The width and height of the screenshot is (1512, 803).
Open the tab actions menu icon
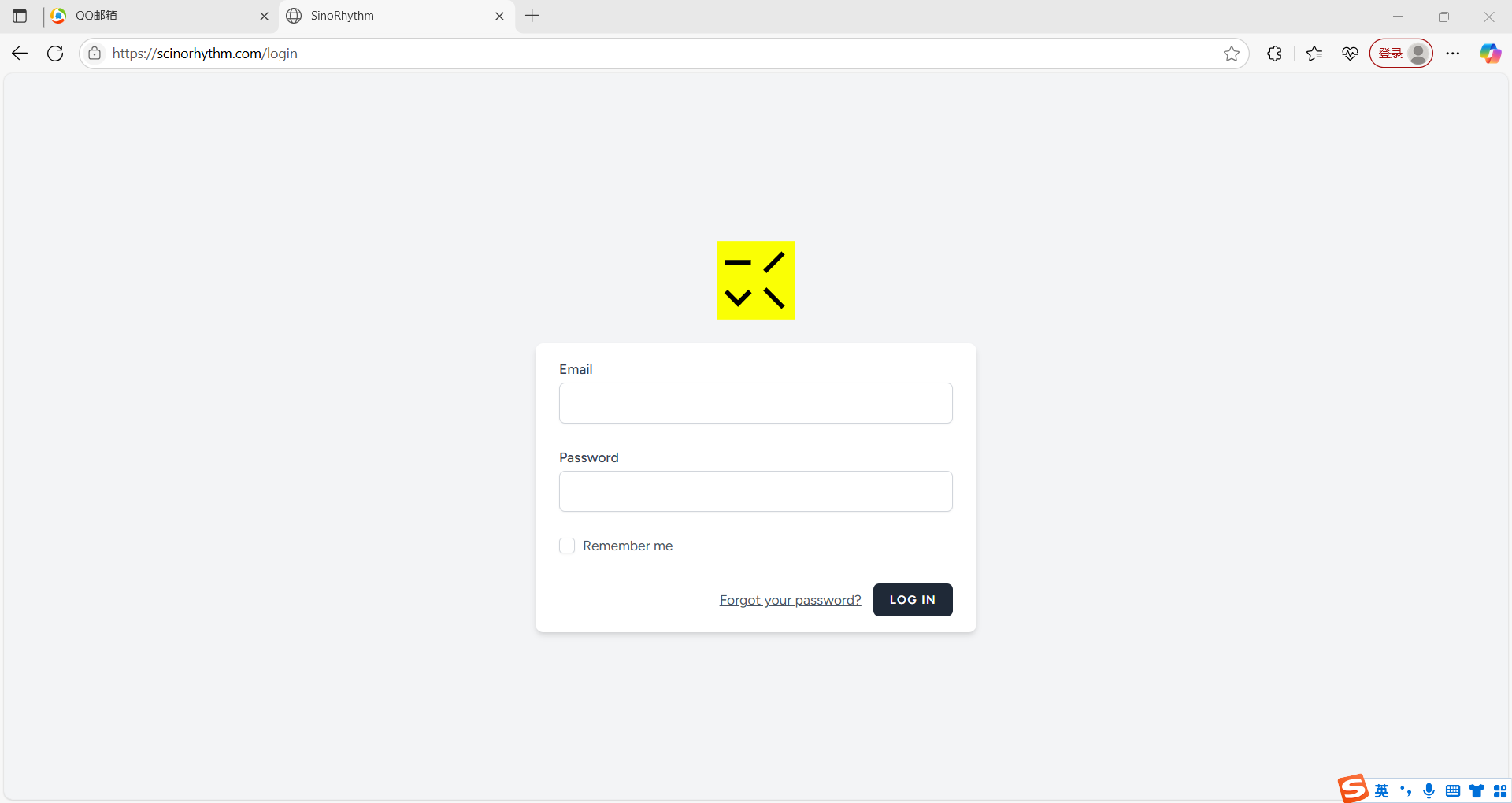pos(20,16)
